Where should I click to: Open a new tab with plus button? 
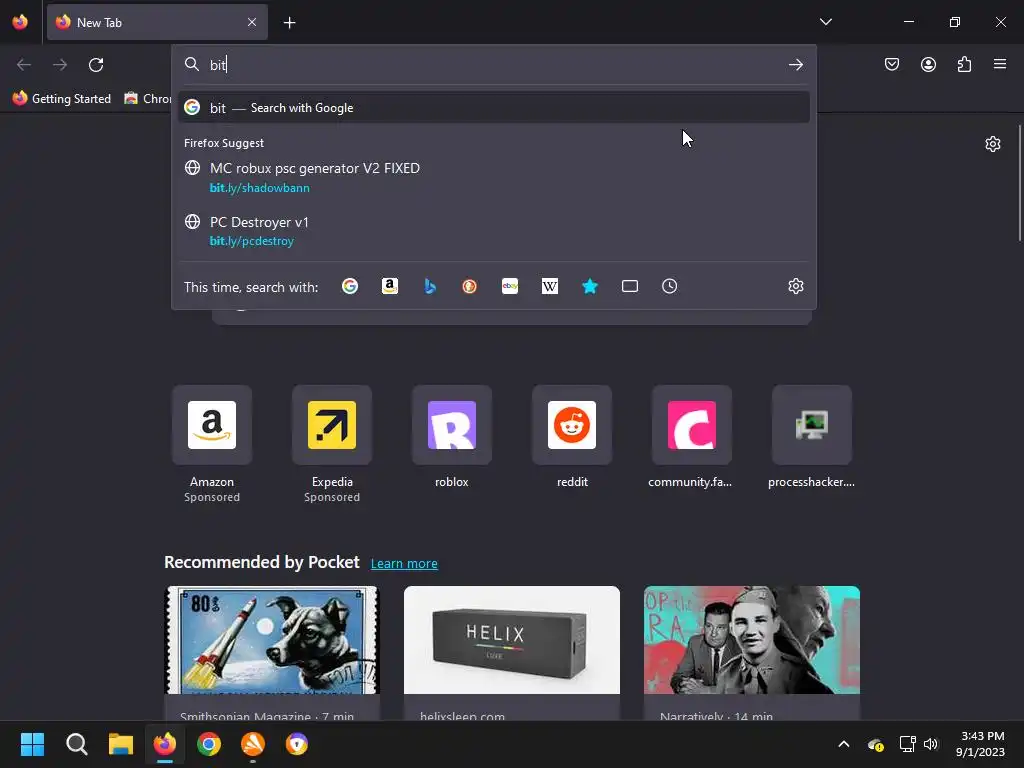(289, 23)
